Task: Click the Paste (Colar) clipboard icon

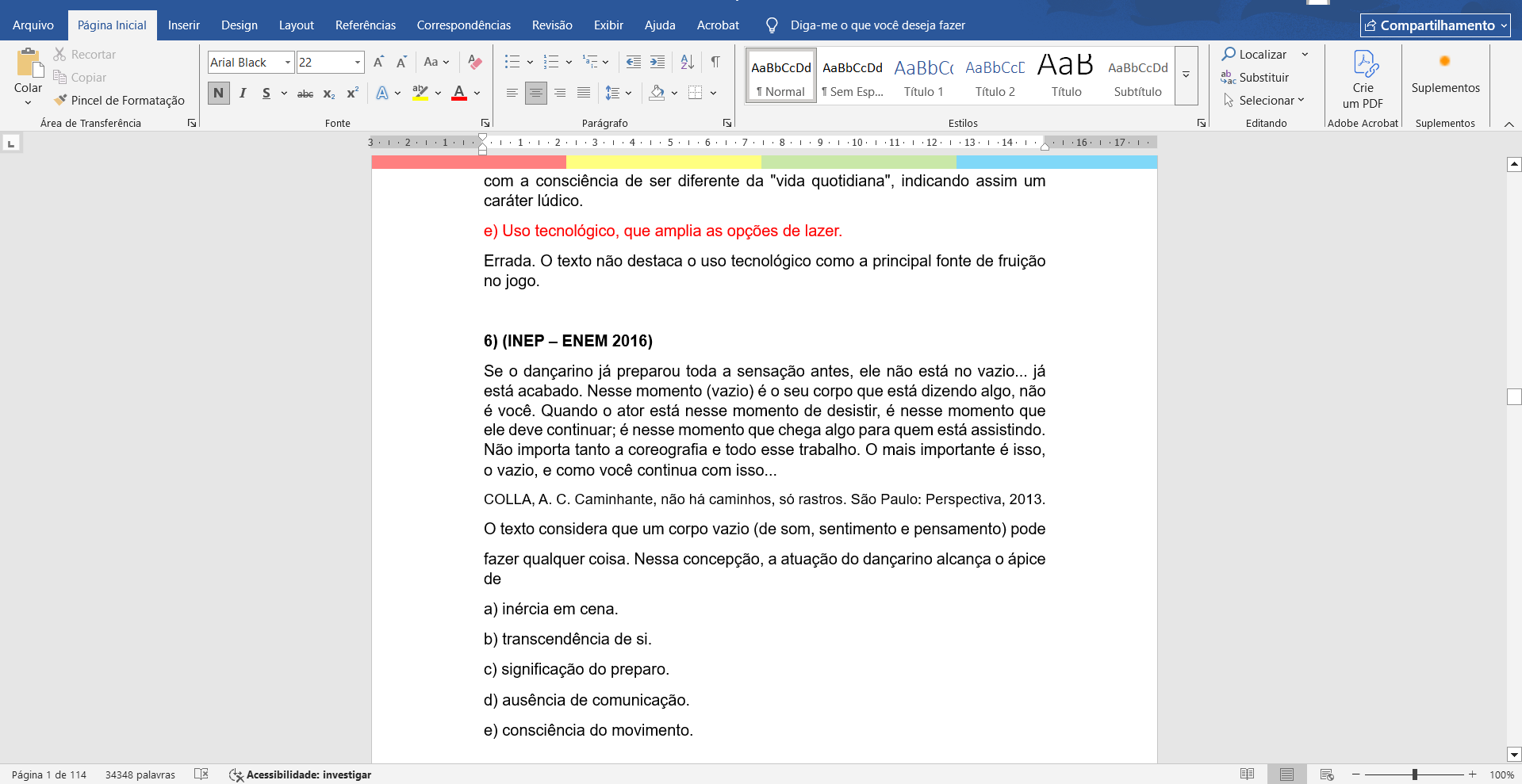Action: coord(29,63)
